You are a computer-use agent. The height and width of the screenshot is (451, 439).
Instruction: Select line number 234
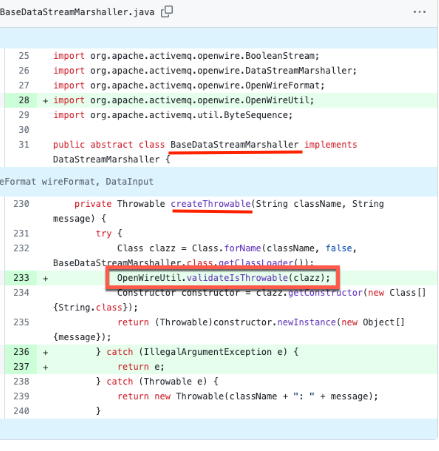pyautogui.click(x=21, y=293)
